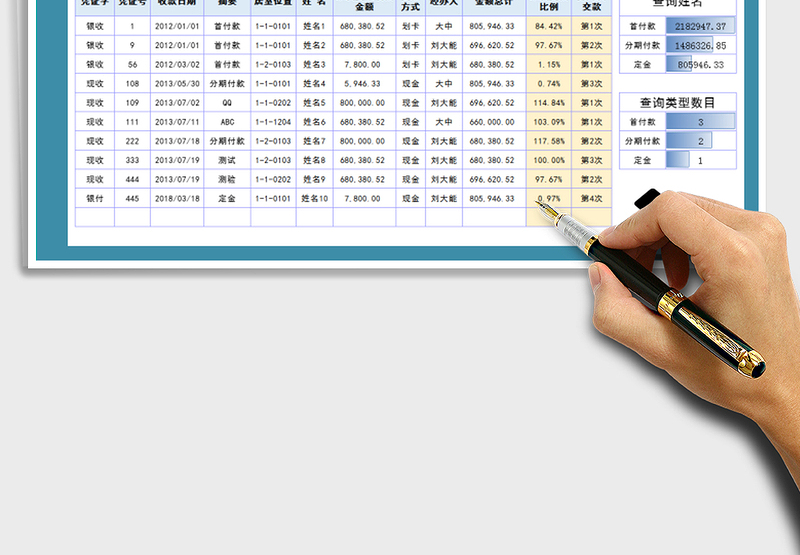Image resolution: width=800 pixels, height=555 pixels.
Task: Click the date cell 2018/03/18
Action: pyautogui.click(x=177, y=198)
